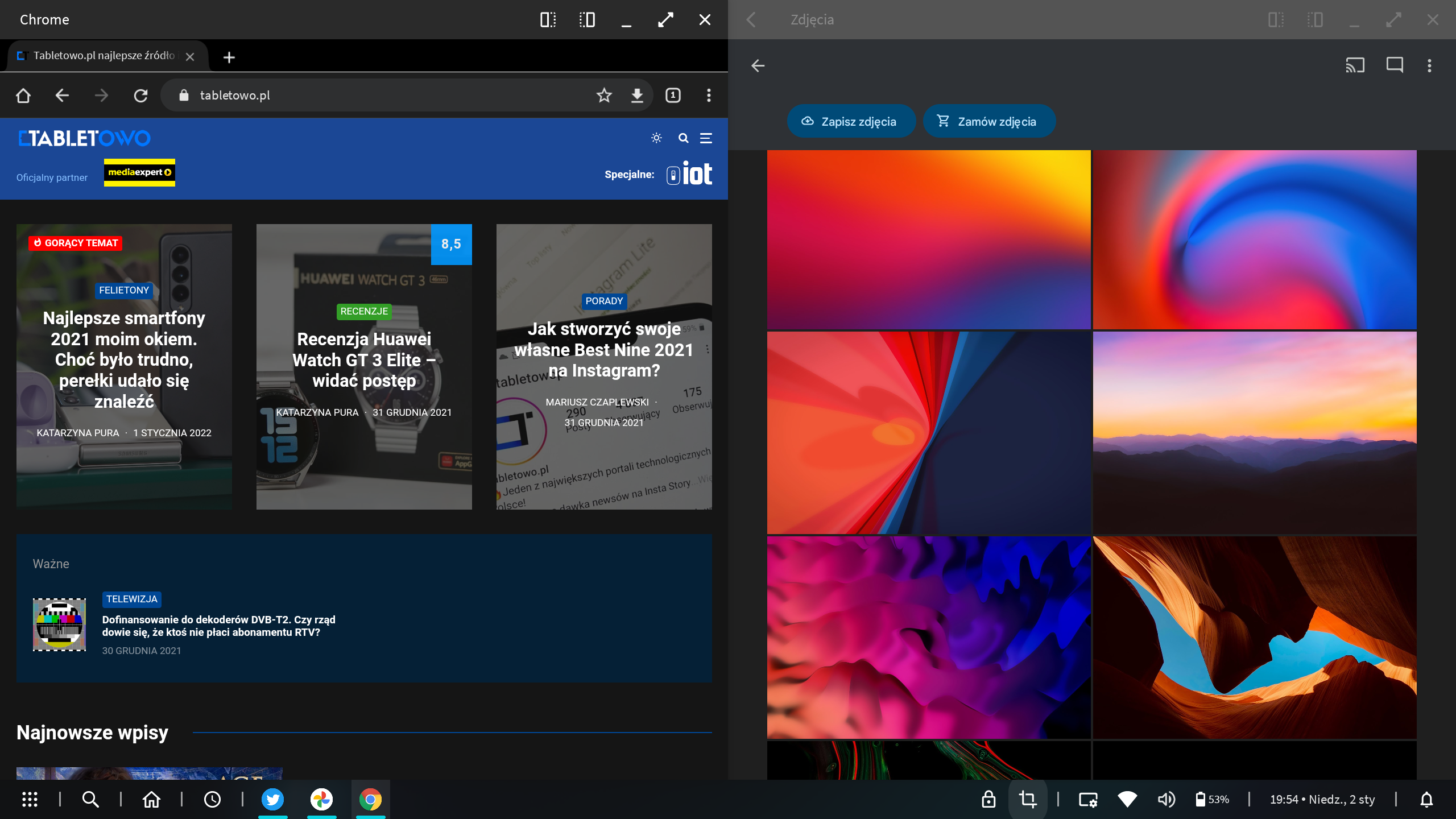The width and height of the screenshot is (1456, 819).
Task: Open comments icon in Zdjęcia
Action: [1395, 65]
